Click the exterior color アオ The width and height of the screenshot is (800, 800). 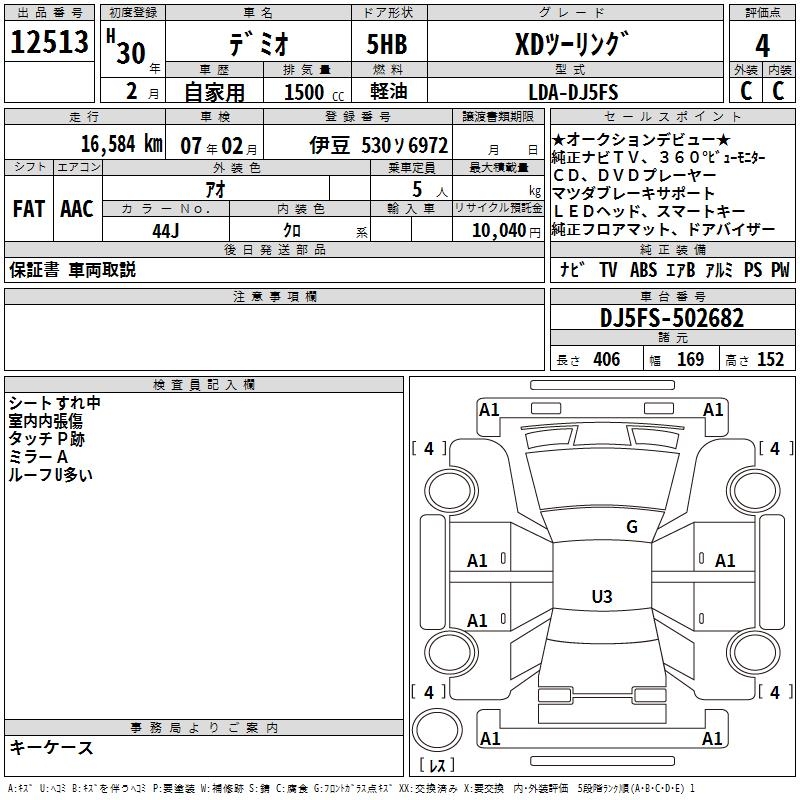[215, 189]
